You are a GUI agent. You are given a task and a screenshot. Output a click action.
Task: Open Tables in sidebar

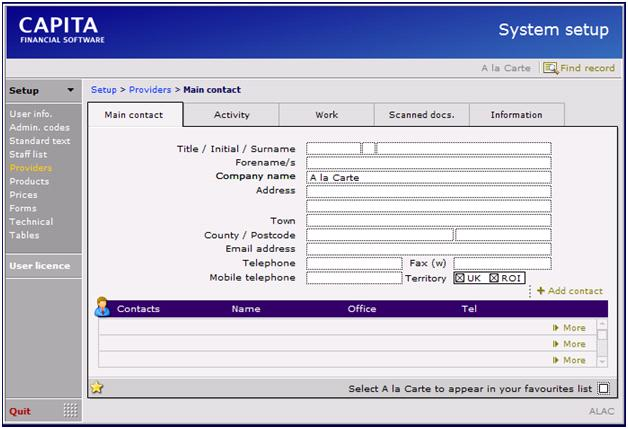tap(24, 235)
